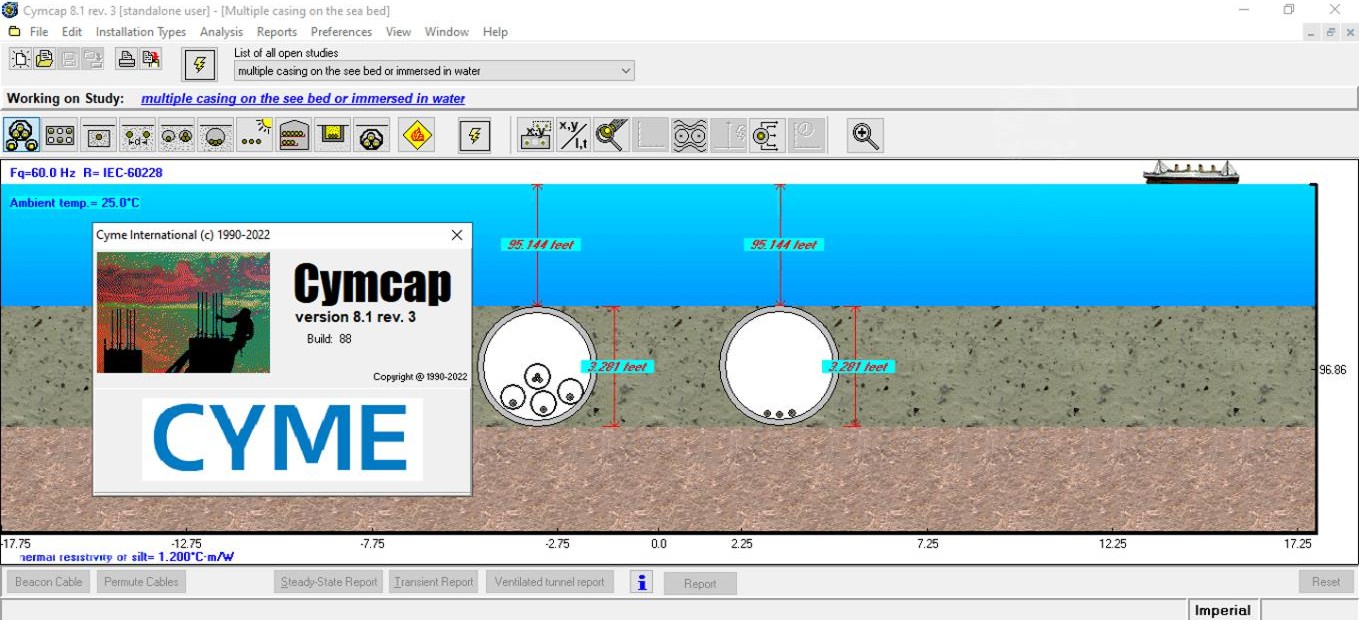Select the cable library trefoil icon

coord(22,135)
